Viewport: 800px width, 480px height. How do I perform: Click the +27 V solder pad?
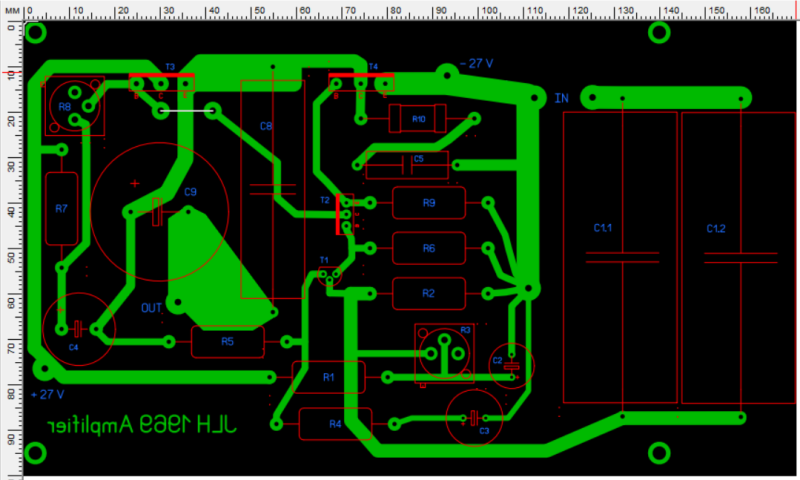tap(44, 368)
